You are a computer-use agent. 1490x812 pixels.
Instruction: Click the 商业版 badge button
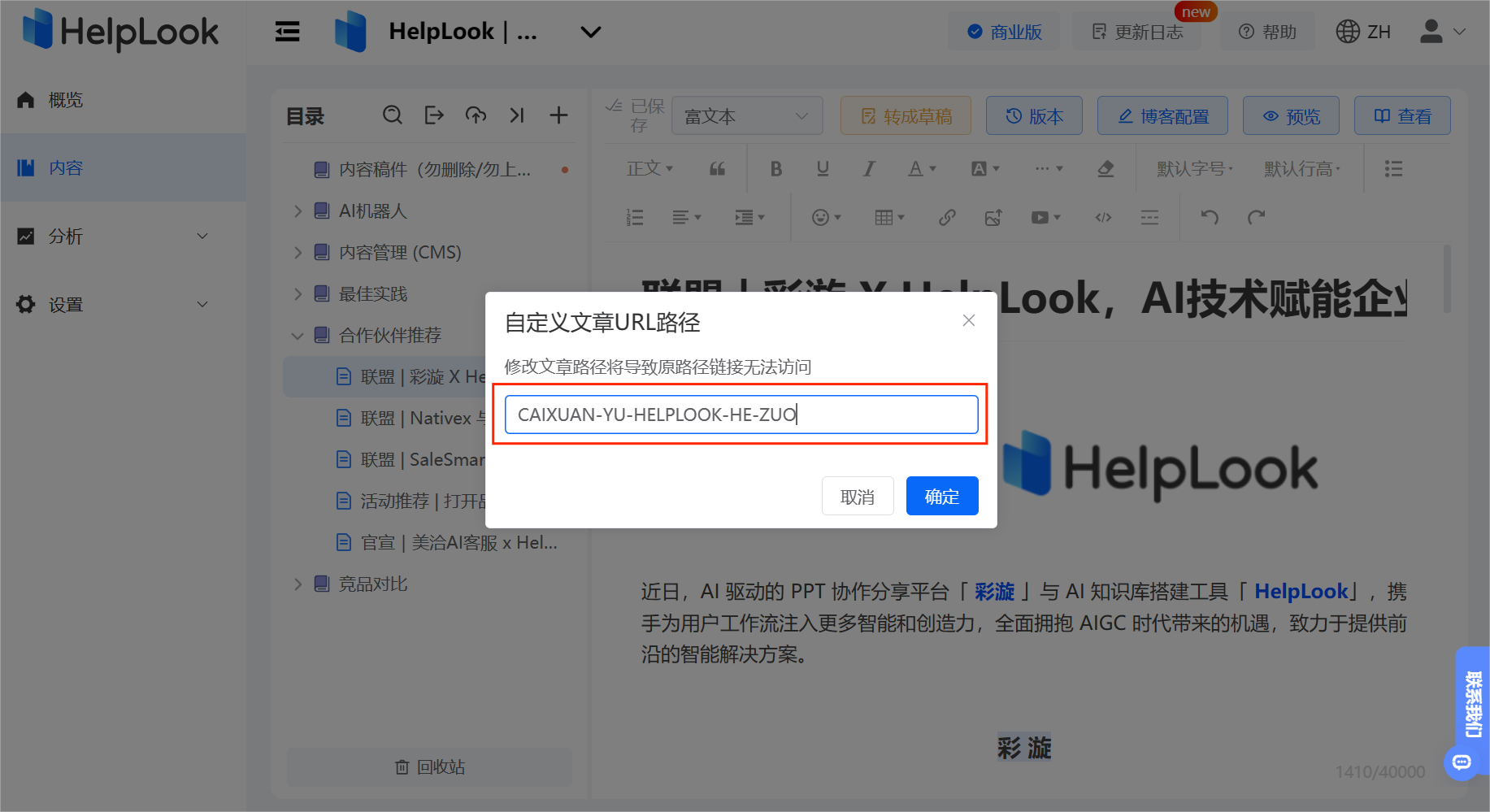pos(1004,32)
